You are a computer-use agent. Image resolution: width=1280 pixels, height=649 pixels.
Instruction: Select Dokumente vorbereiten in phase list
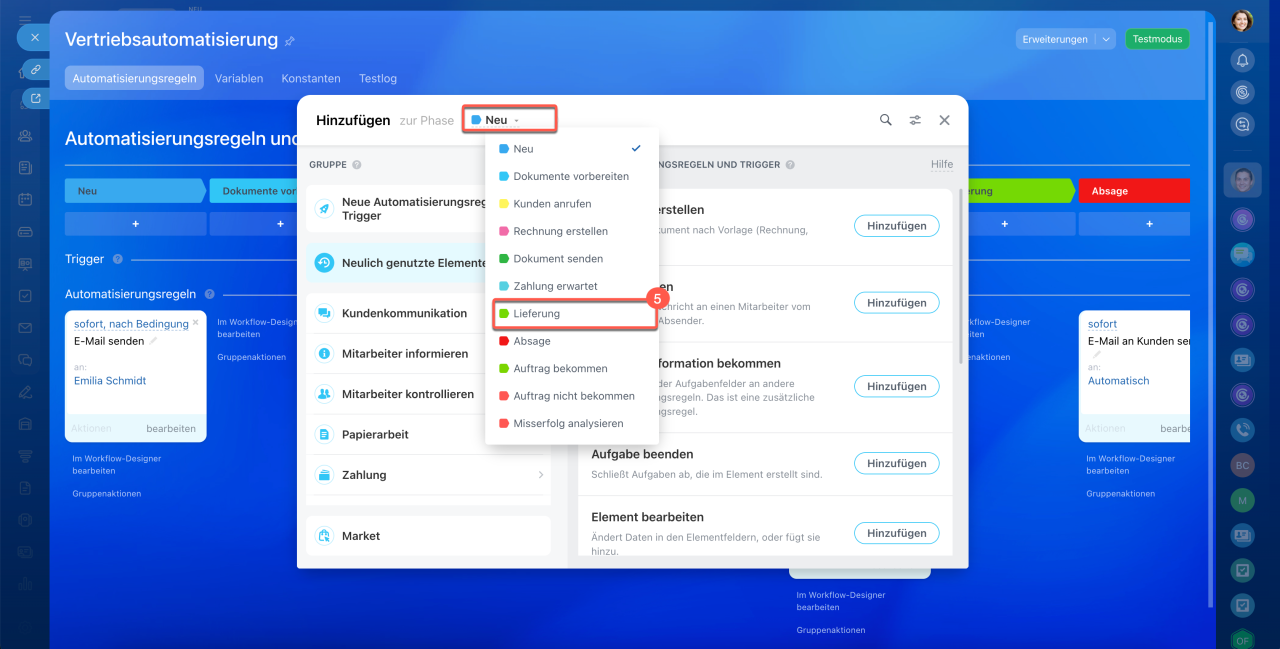[572, 176]
